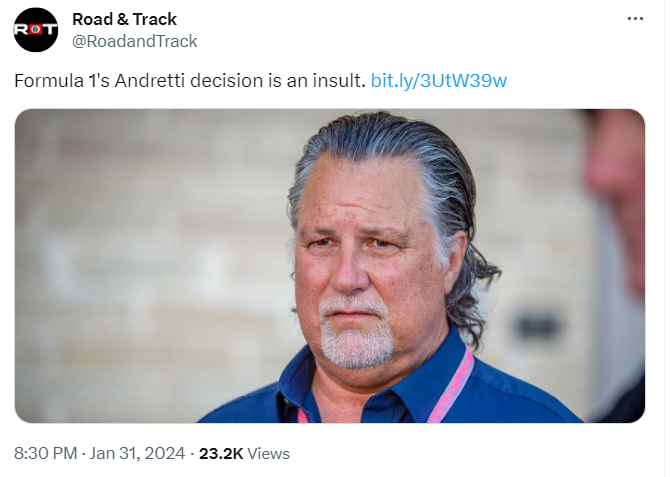Open the Road & Track display name profile
The height and width of the screenshot is (477, 670).
[124, 19]
